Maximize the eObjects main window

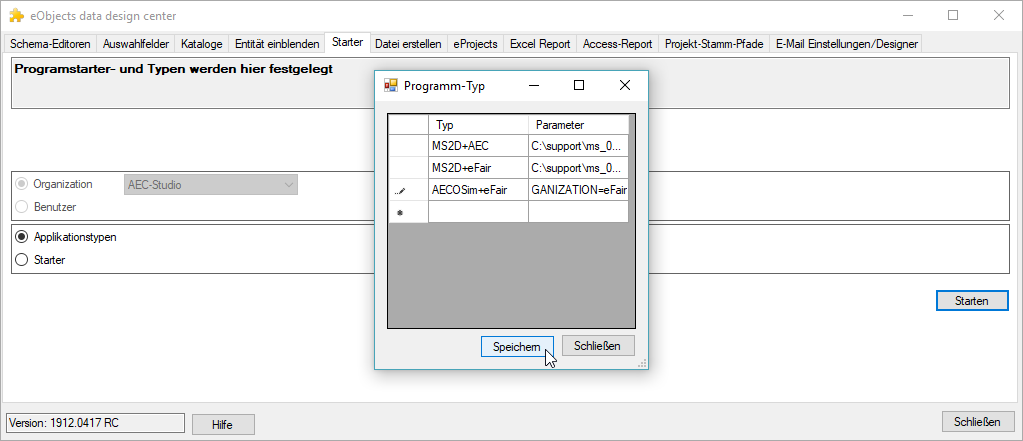(x=953, y=16)
